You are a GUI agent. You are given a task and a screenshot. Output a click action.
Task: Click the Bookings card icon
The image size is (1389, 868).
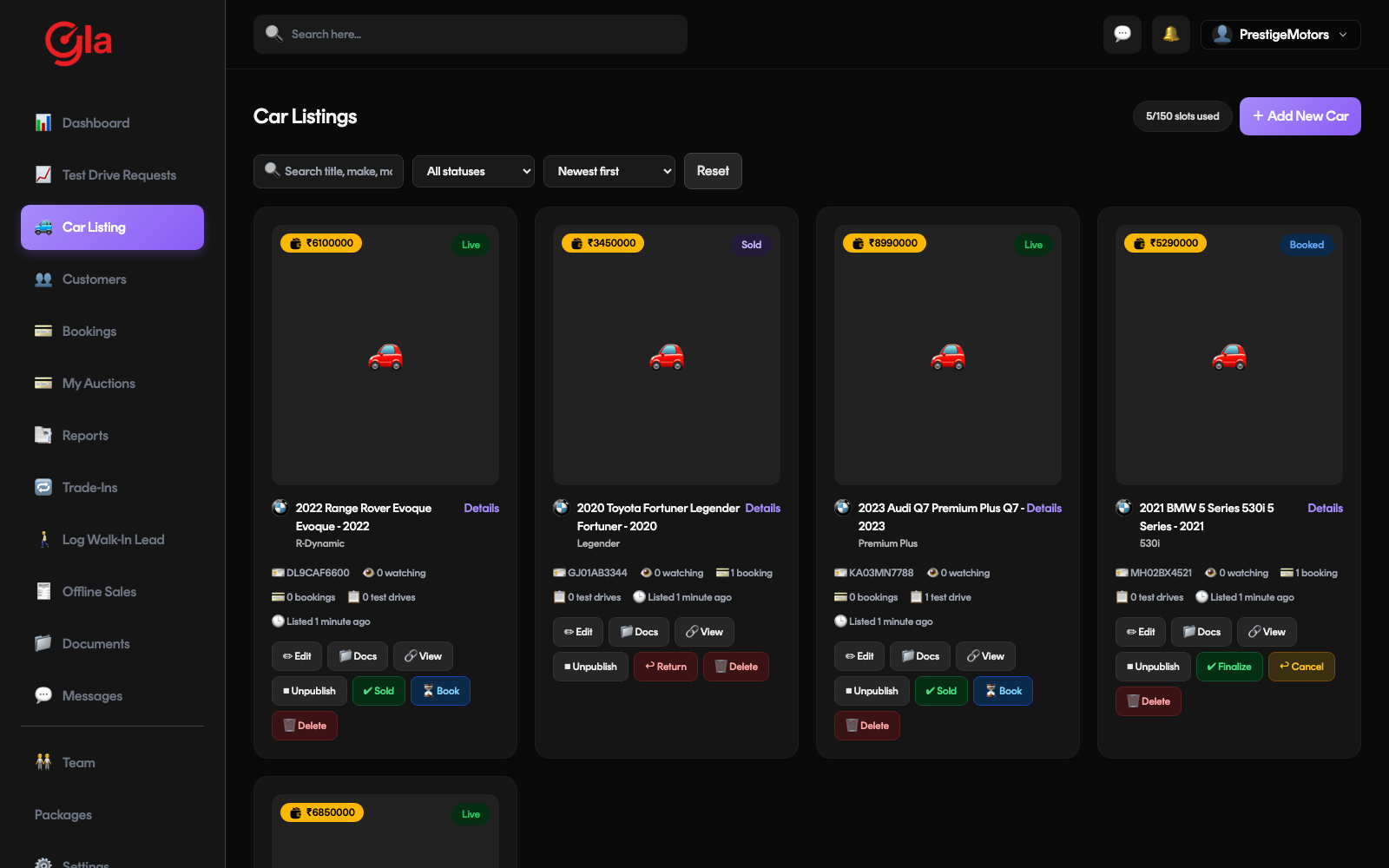click(x=43, y=332)
